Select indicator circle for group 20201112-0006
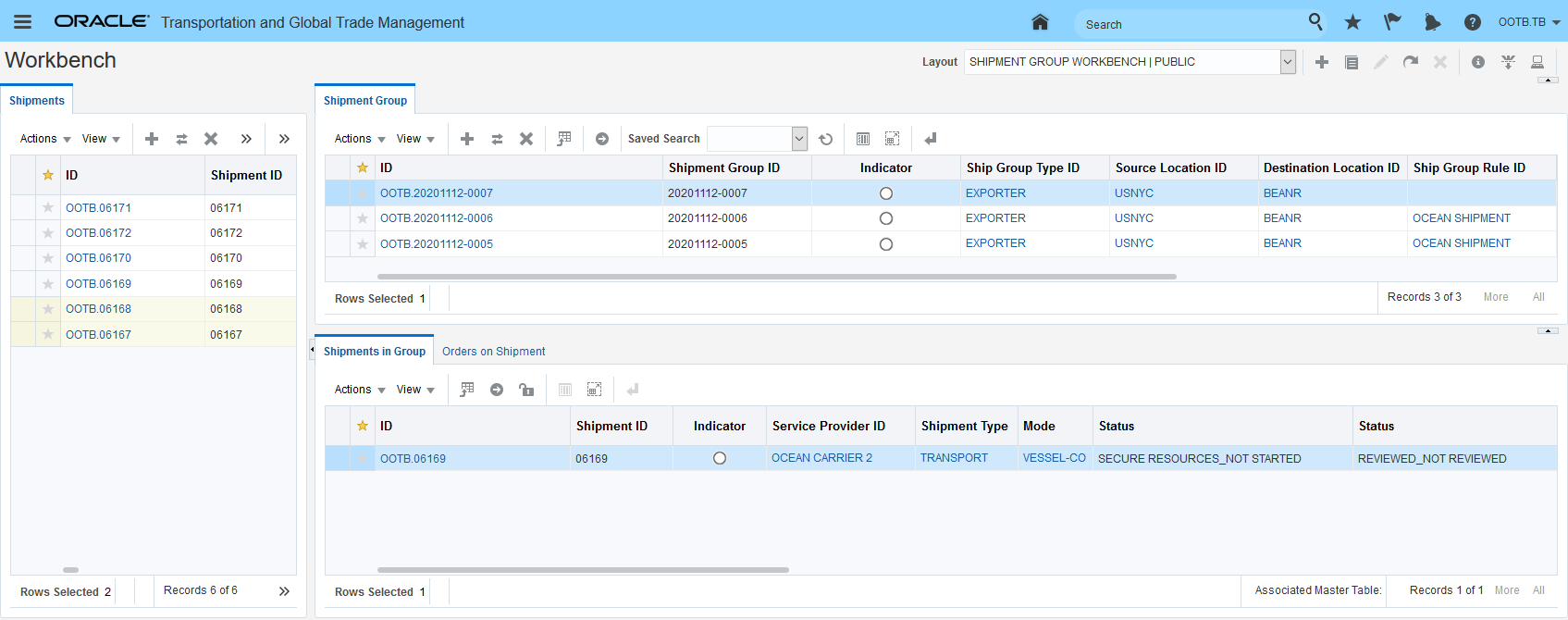Viewport: 1568px width, 620px height. (886, 218)
